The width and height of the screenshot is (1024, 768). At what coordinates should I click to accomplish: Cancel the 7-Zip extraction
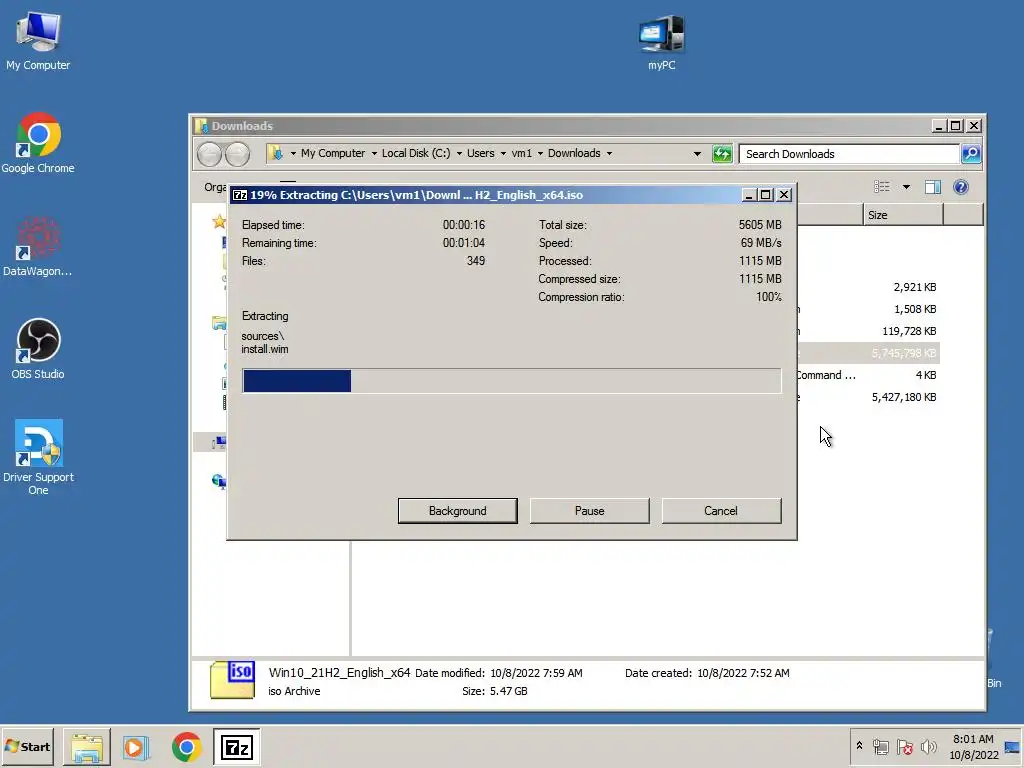(721, 511)
